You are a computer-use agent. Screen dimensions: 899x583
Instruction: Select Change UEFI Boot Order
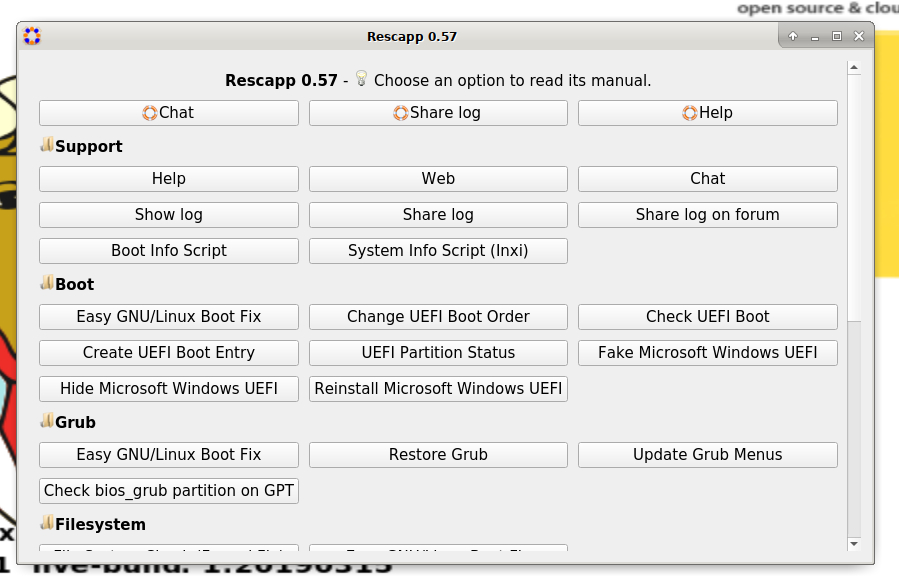point(438,317)
